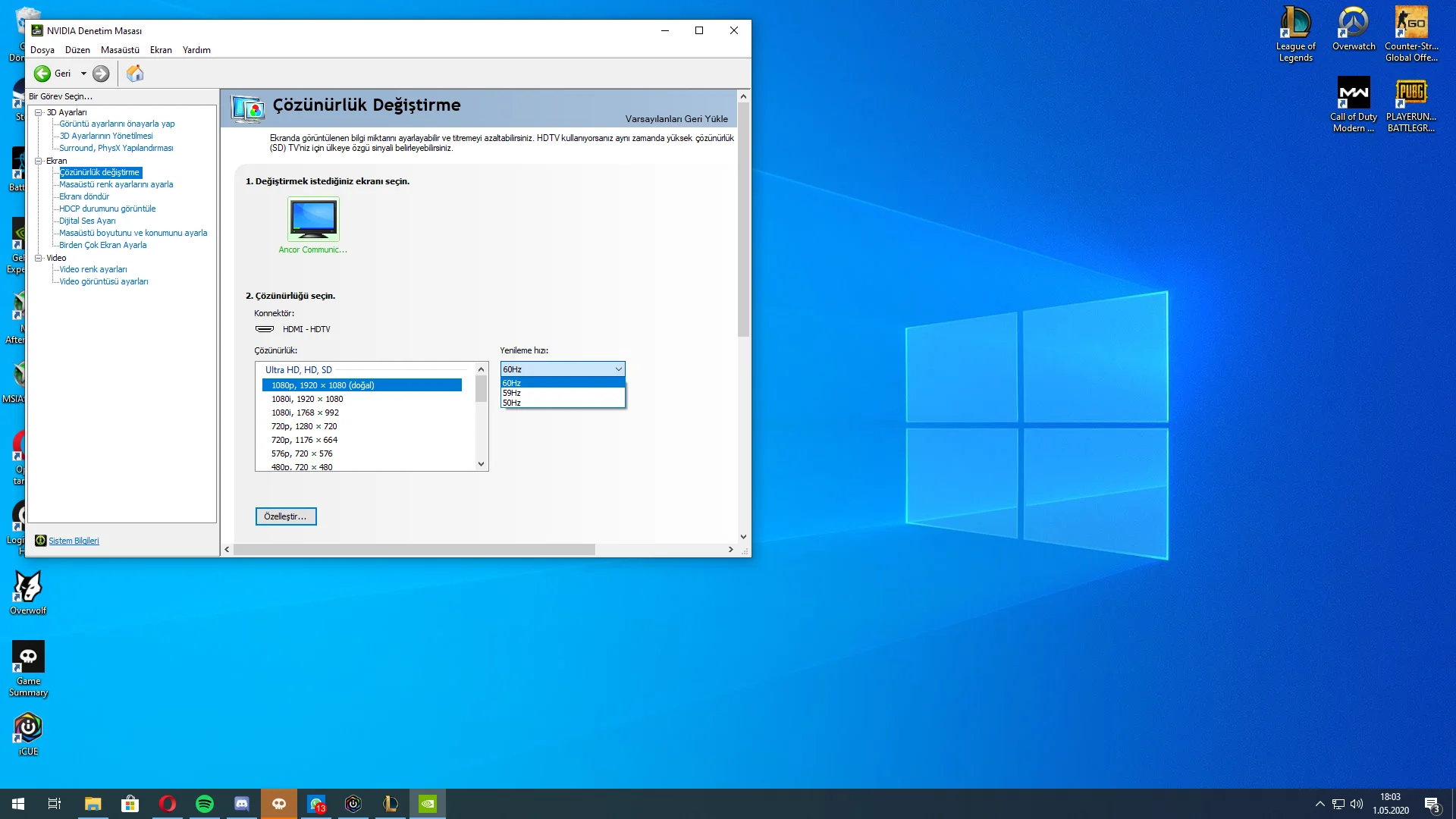Select 720p, 1280 × 720 resolution

(304, 426)
